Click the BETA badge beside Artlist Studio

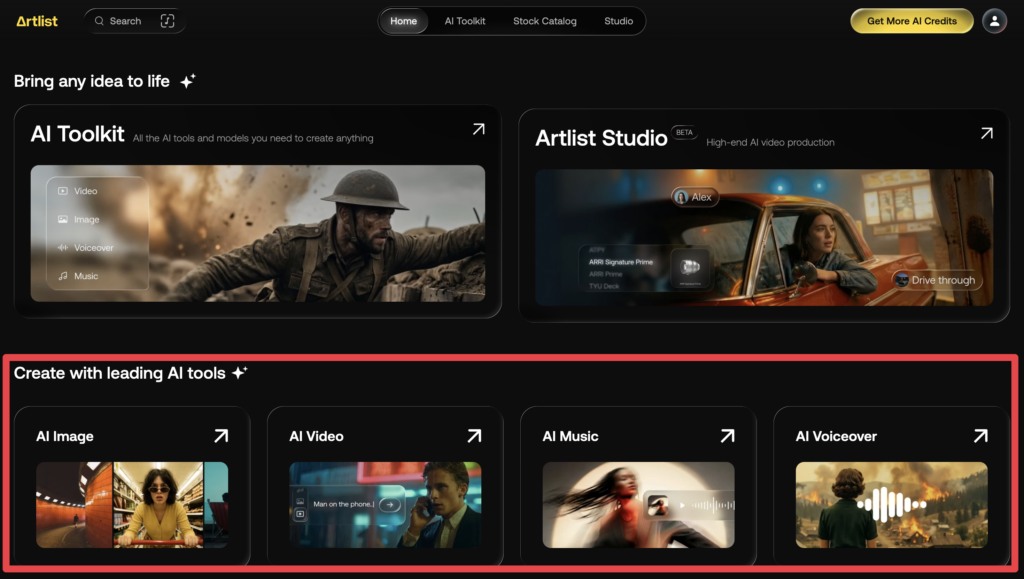[x=684, y=133]
